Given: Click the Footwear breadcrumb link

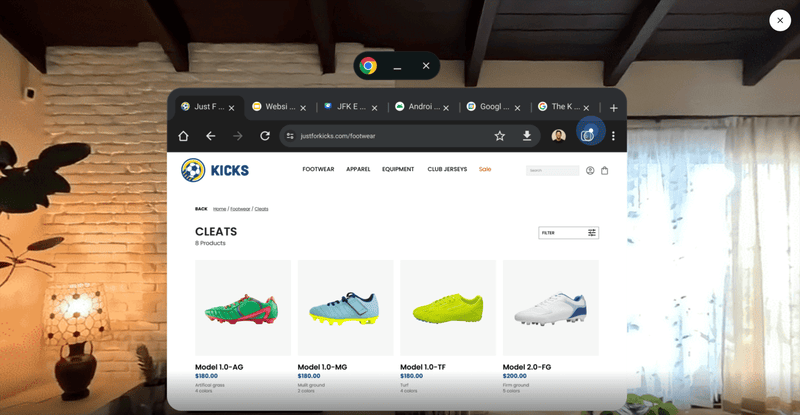Looking at the screenshot, I should click(240, 209).
